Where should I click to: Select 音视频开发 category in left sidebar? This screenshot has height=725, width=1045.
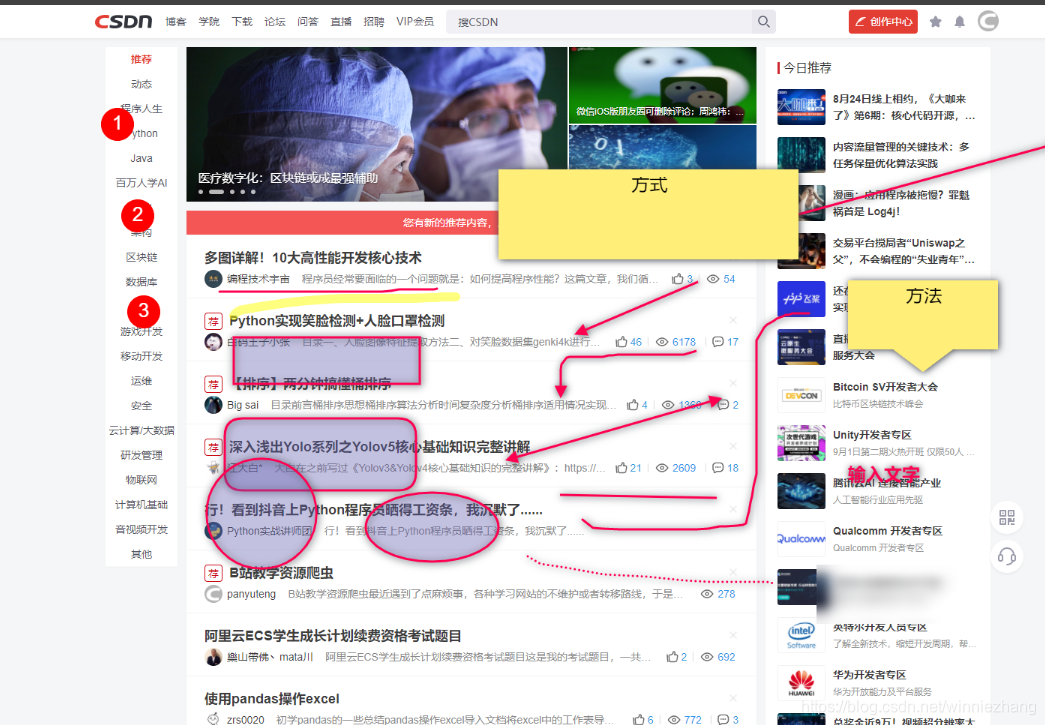click(141, 529)
